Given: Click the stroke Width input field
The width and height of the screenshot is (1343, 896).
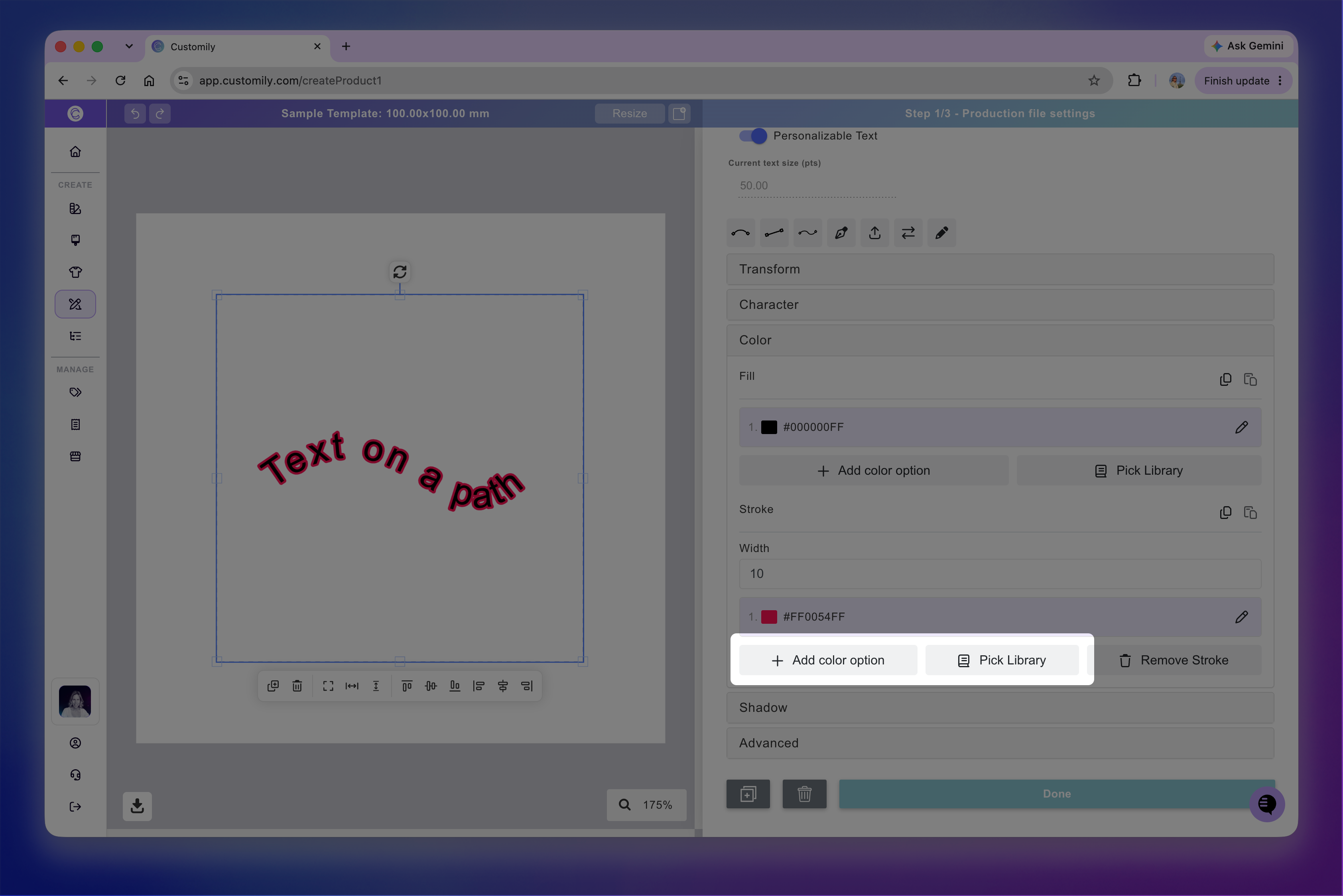Looking at the screenshot, I should click(x=1000, y=574).
